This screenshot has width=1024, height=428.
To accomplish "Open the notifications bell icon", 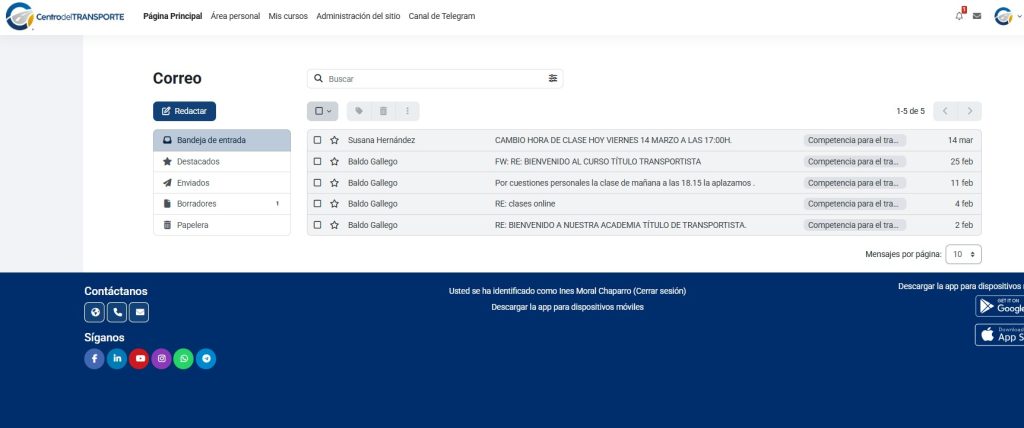I will click(959, 16).
